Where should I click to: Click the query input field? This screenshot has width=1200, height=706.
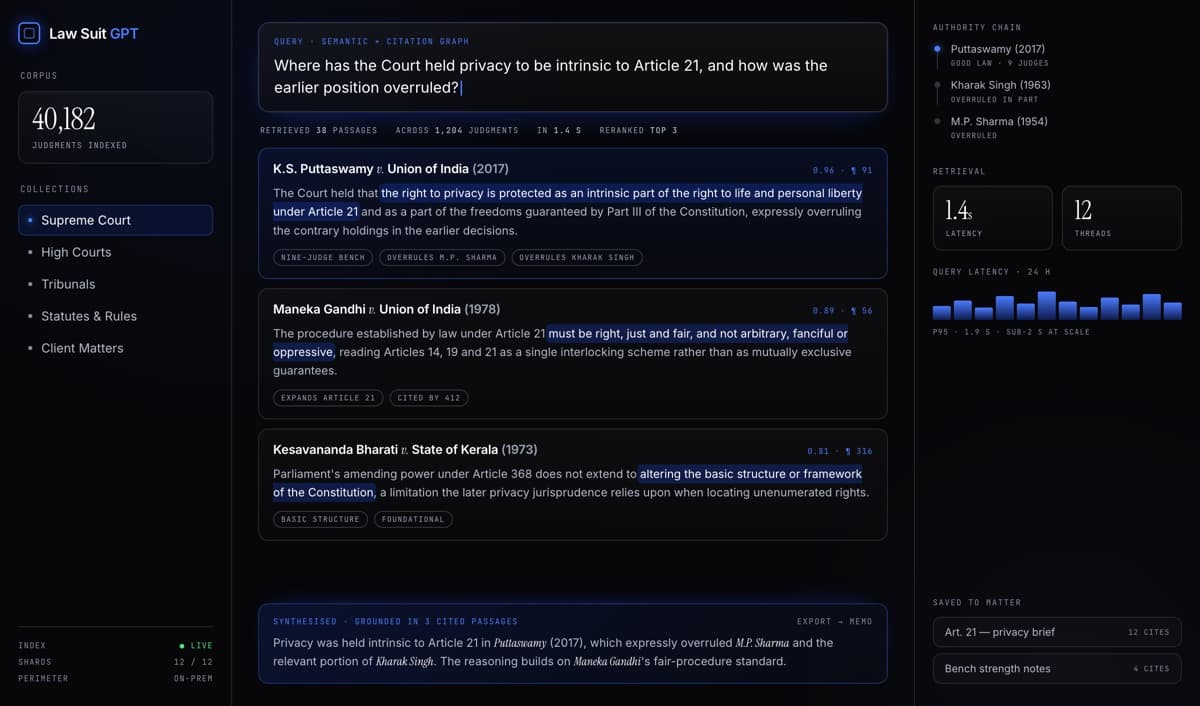coord(573,67)
